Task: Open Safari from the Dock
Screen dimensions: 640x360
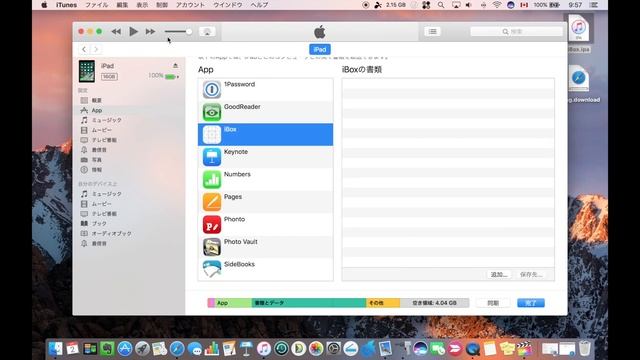Action: [x=177, y=349]
